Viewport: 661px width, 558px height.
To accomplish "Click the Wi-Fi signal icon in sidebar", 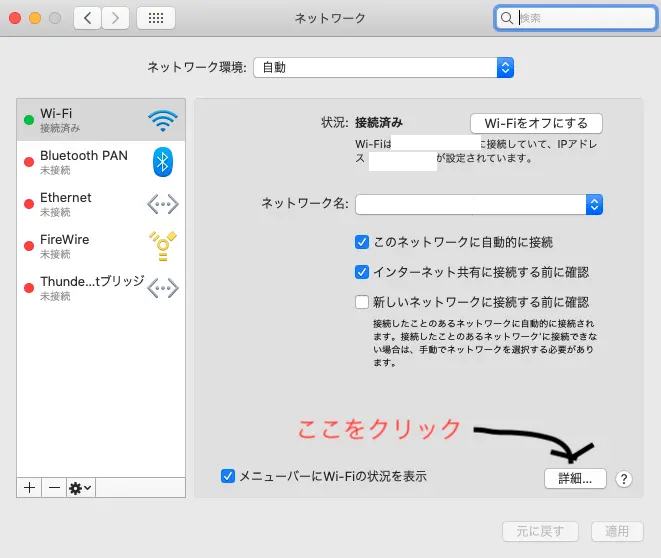I will point(162,121).
